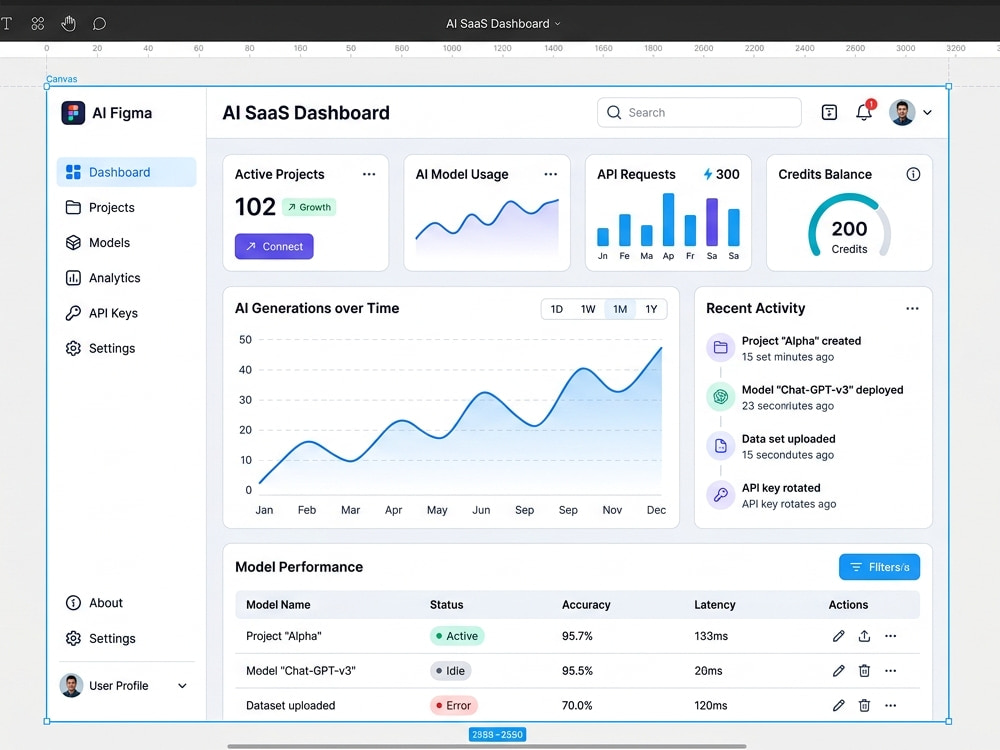Click the 70.0% accuracy value
The image size is (1000, 750).
pyautogui.click(x=577, y=705)
